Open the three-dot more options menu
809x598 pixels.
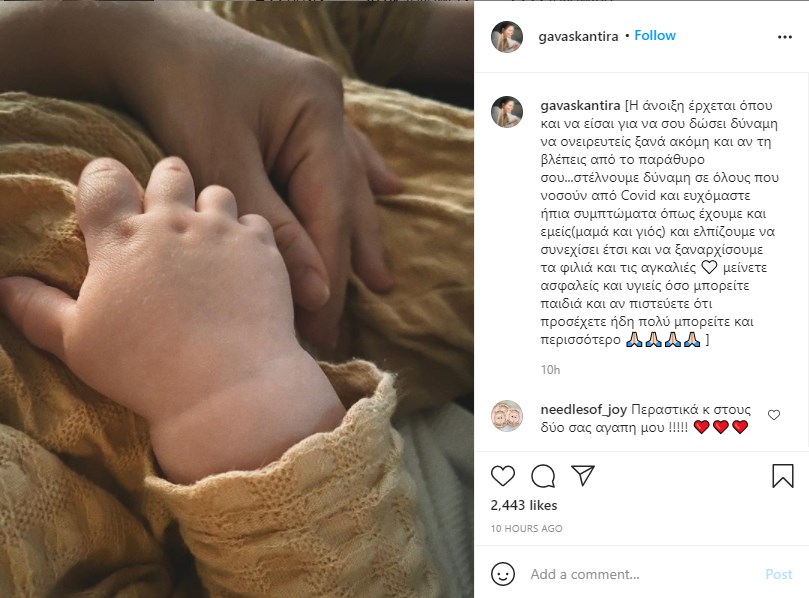click(785, 37)
